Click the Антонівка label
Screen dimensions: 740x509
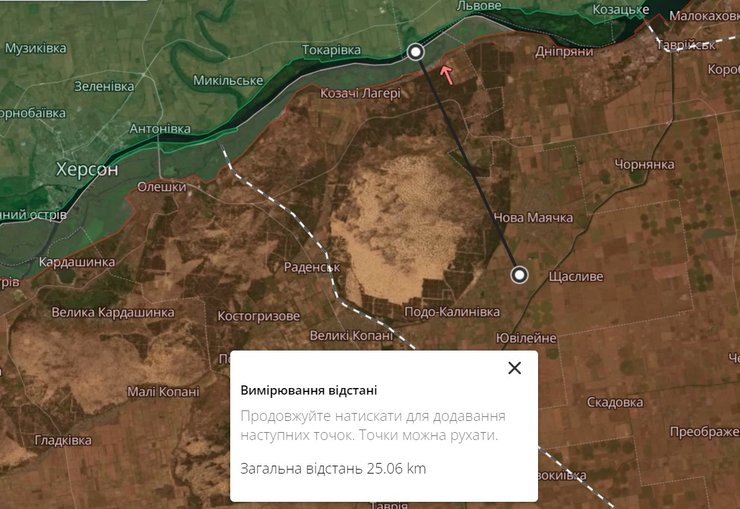point(160,128)
